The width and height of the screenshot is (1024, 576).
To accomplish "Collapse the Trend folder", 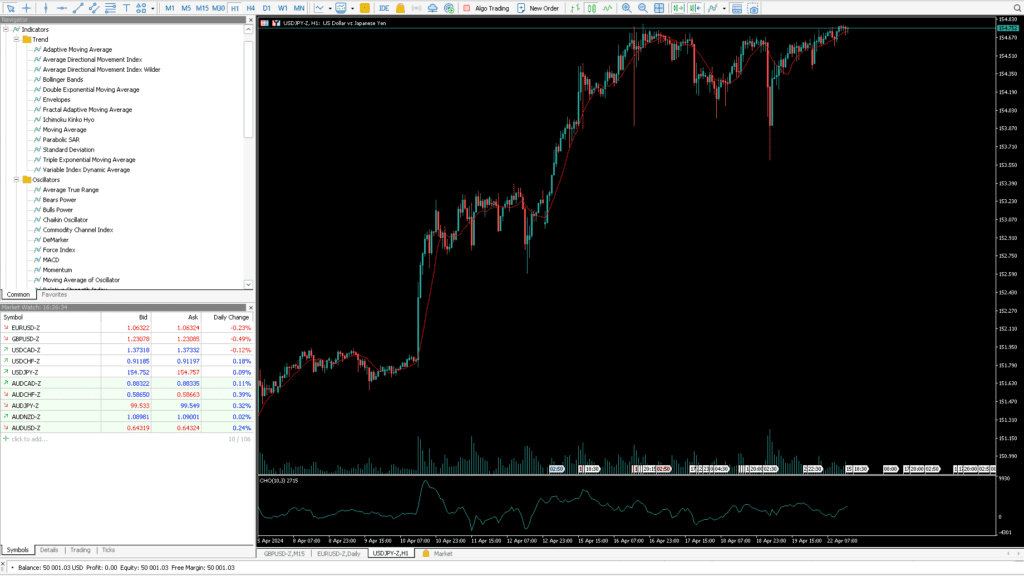I will [16, 39].
